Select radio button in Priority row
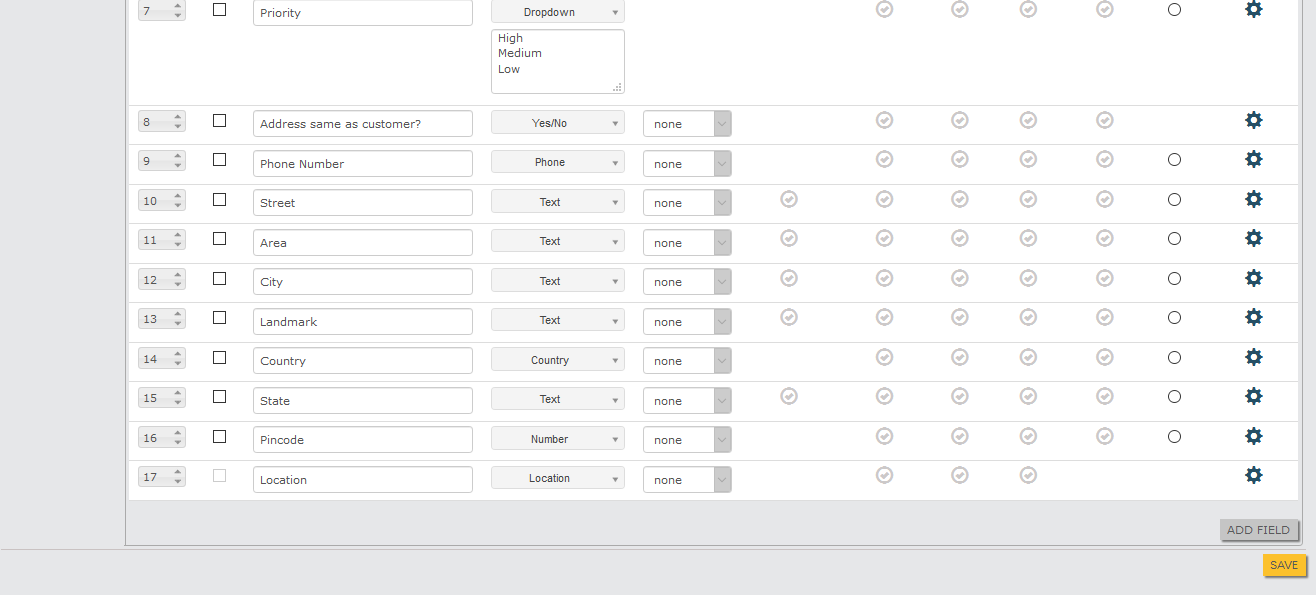 [x=1174, y=9]
